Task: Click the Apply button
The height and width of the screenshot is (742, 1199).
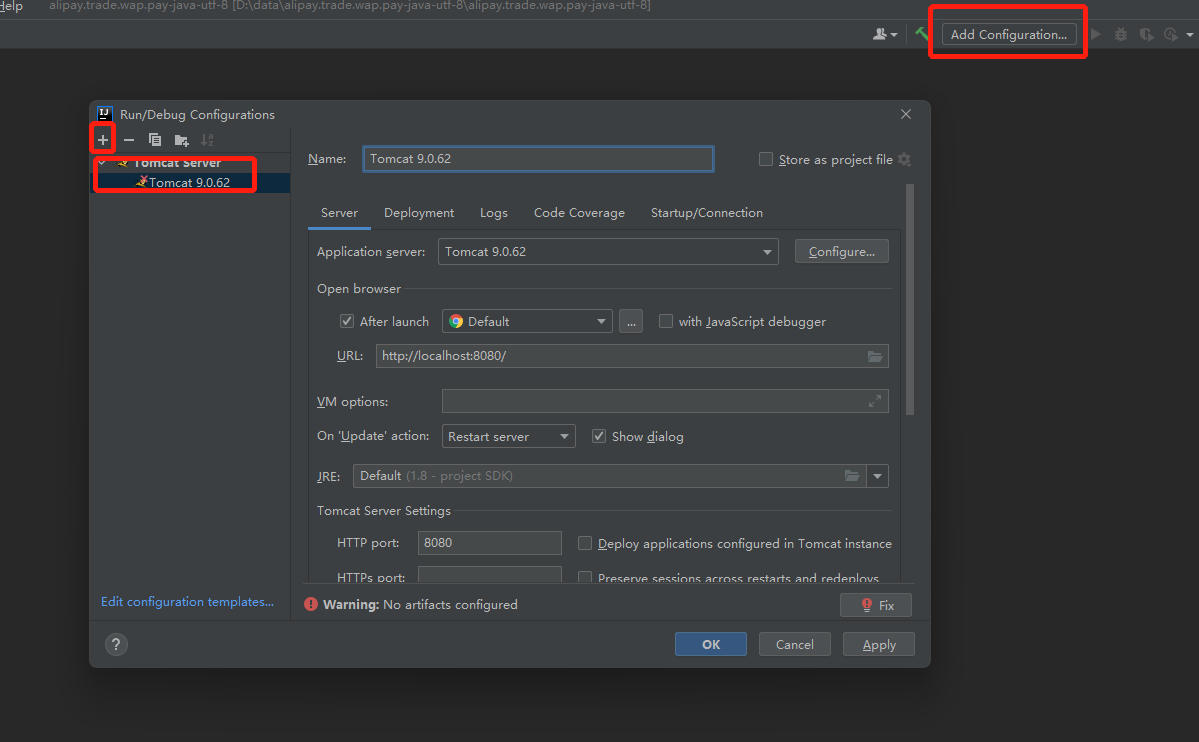Action: click(x=879, y=644)
